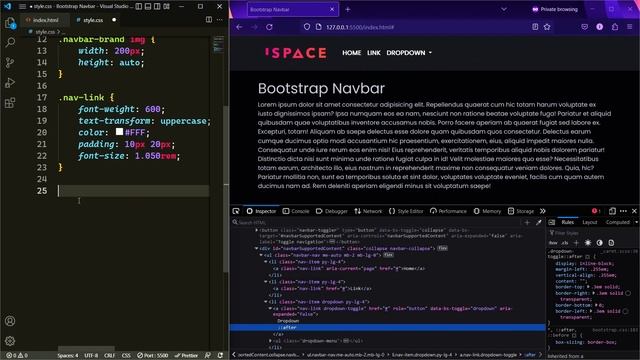The image size is (640, 360).
Task: Place cursor on empty line 25
Action: [x=134, y=191]
